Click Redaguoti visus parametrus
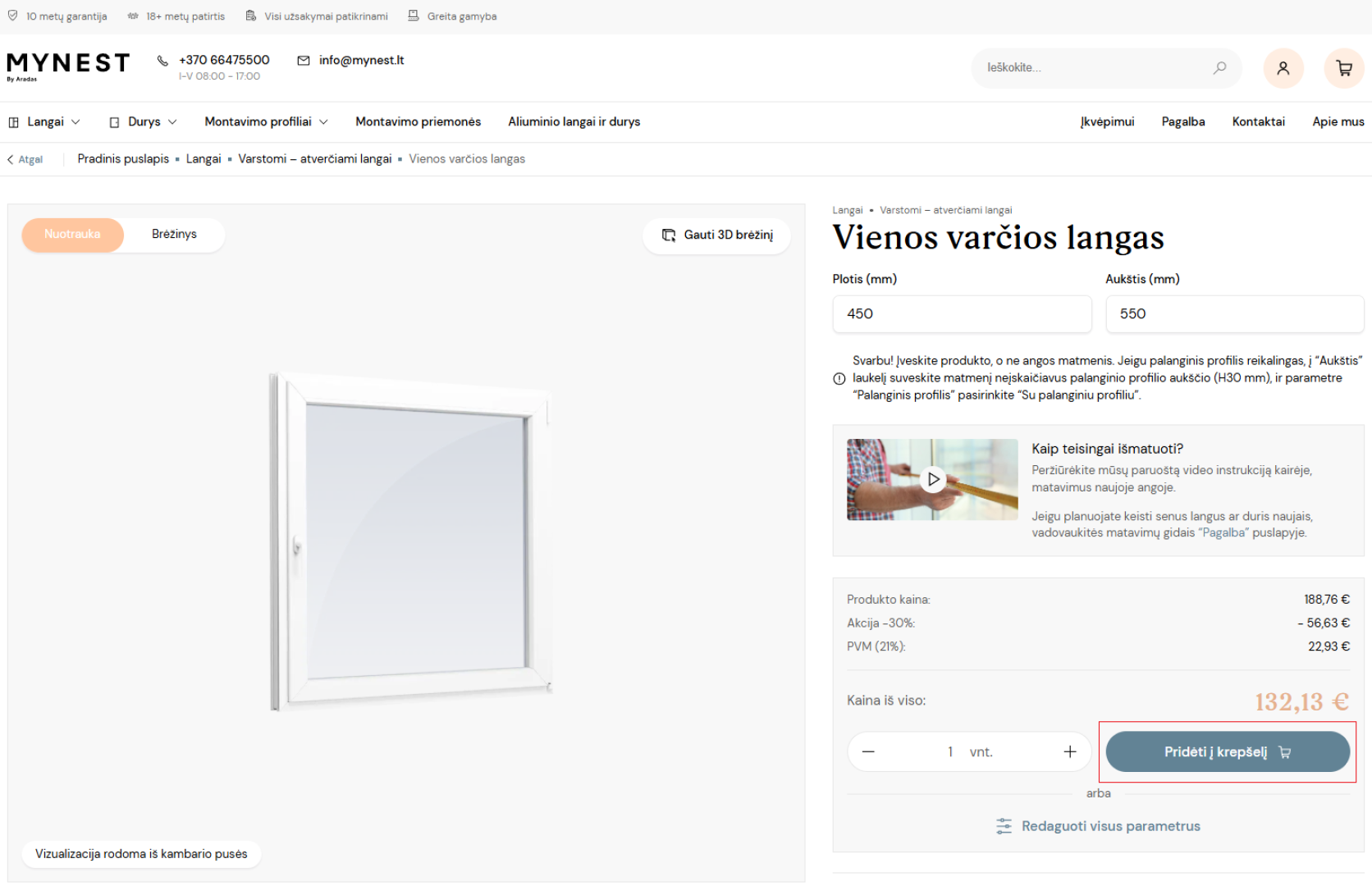This screenshot has height=886, width=1372. click(1098, 826)
